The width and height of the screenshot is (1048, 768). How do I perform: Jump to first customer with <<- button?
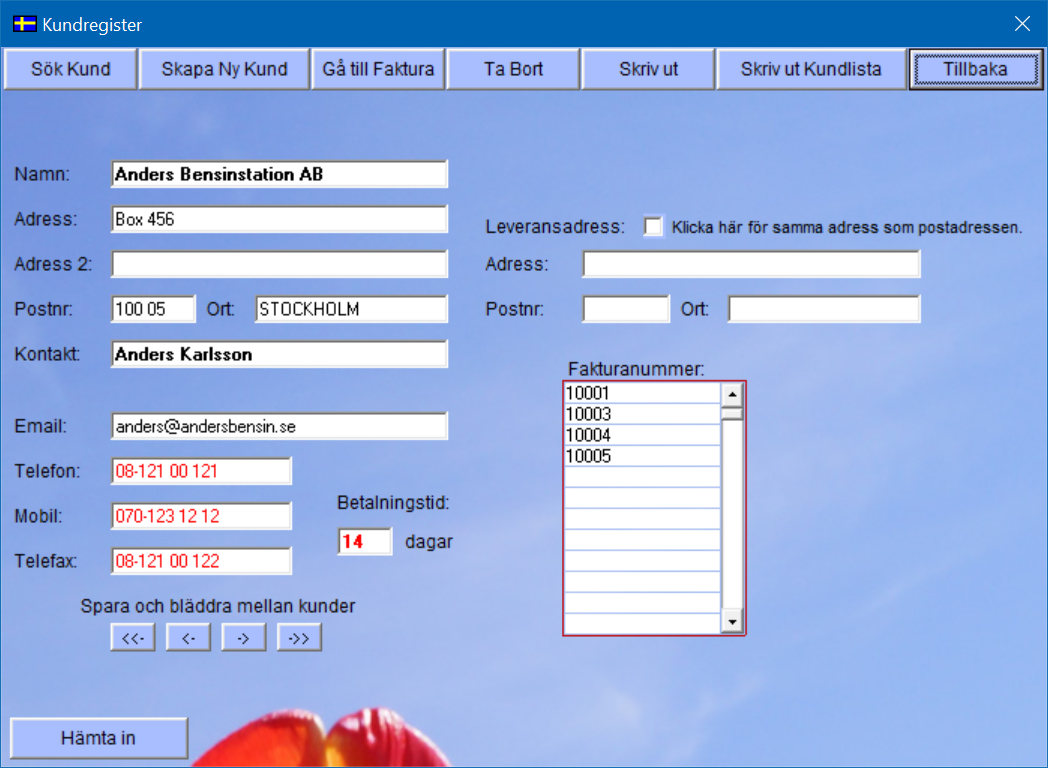click(x=133, y=637)
